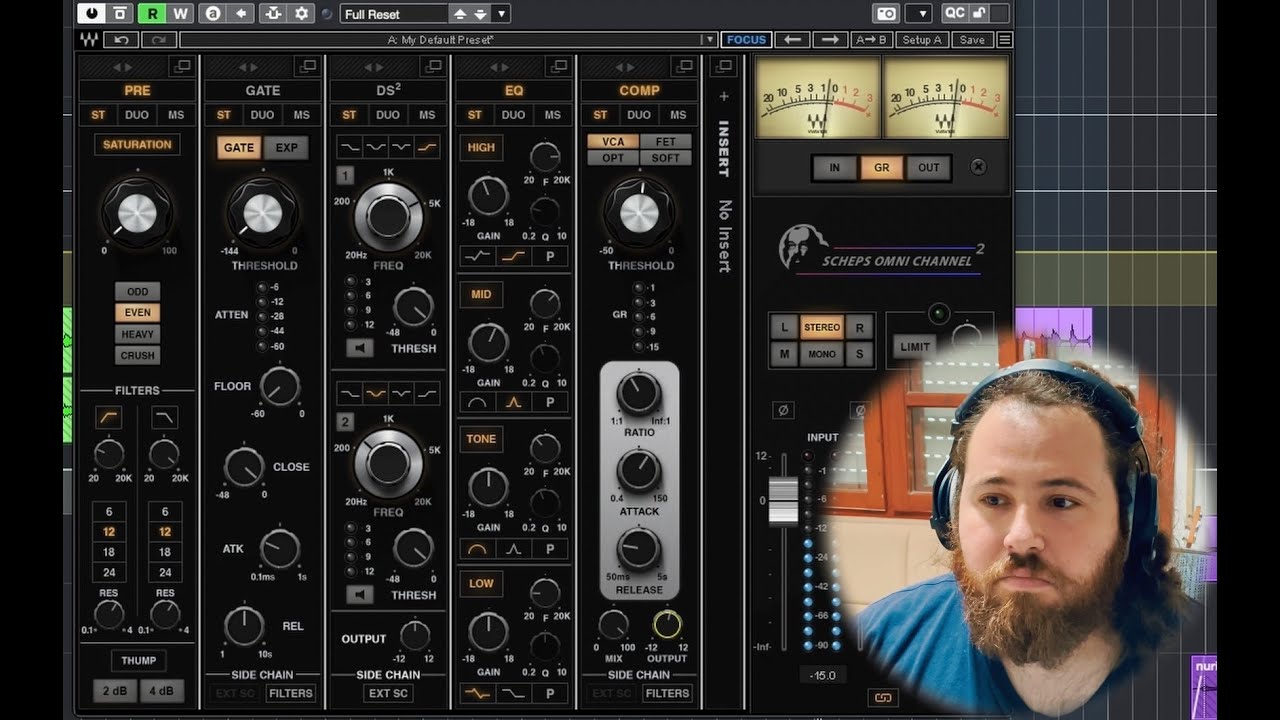Toggle the FOCUS button
This screenshot has width=1280, height=720.
[746, 40]
